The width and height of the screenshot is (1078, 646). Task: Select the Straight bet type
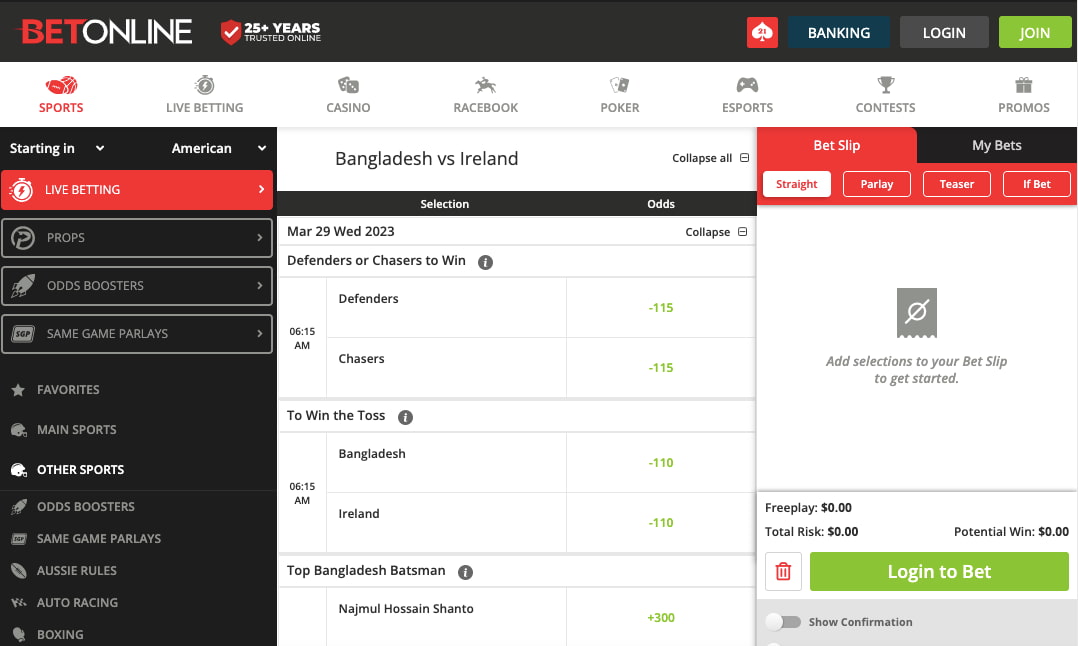797,184
